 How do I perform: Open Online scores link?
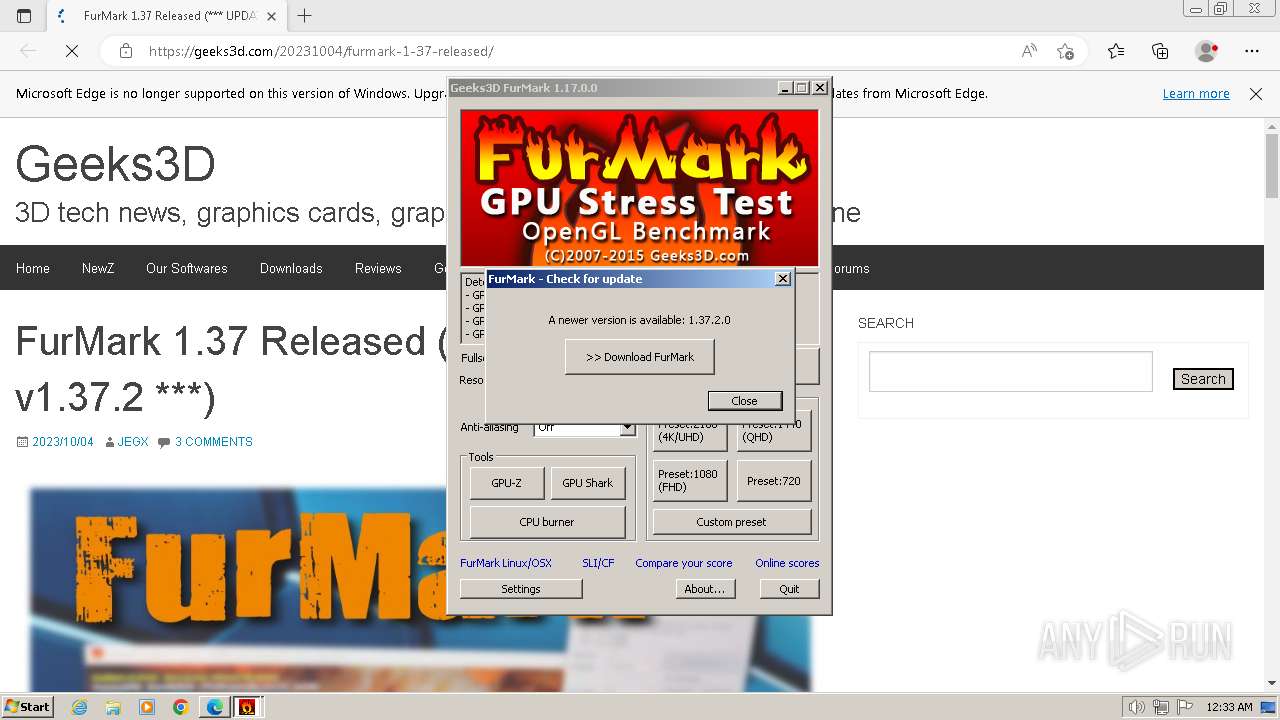(787, 563)
